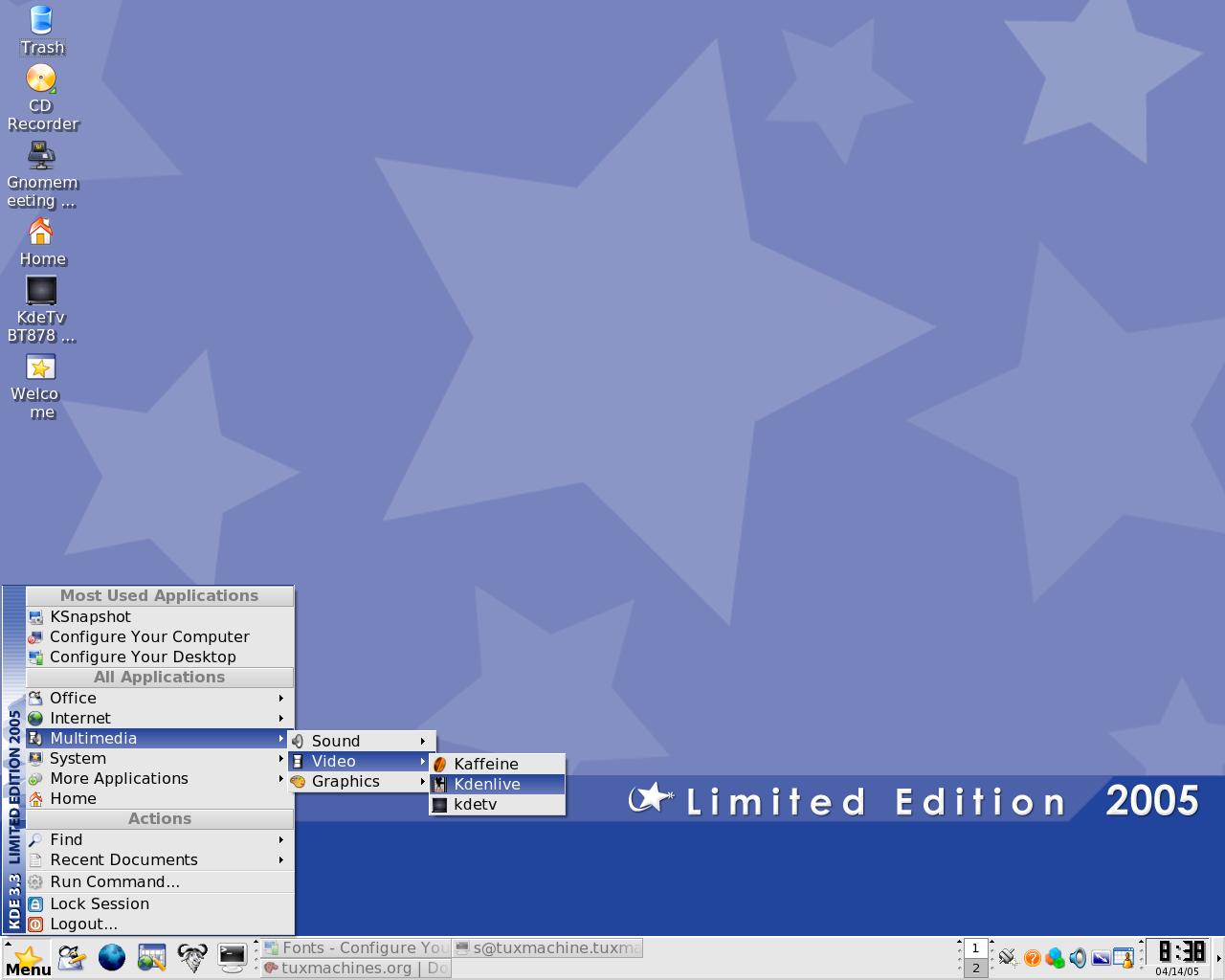This screenshot has width=1225, height=980.
Task: Expand the Graphics submenu
Action: [362, 781]
